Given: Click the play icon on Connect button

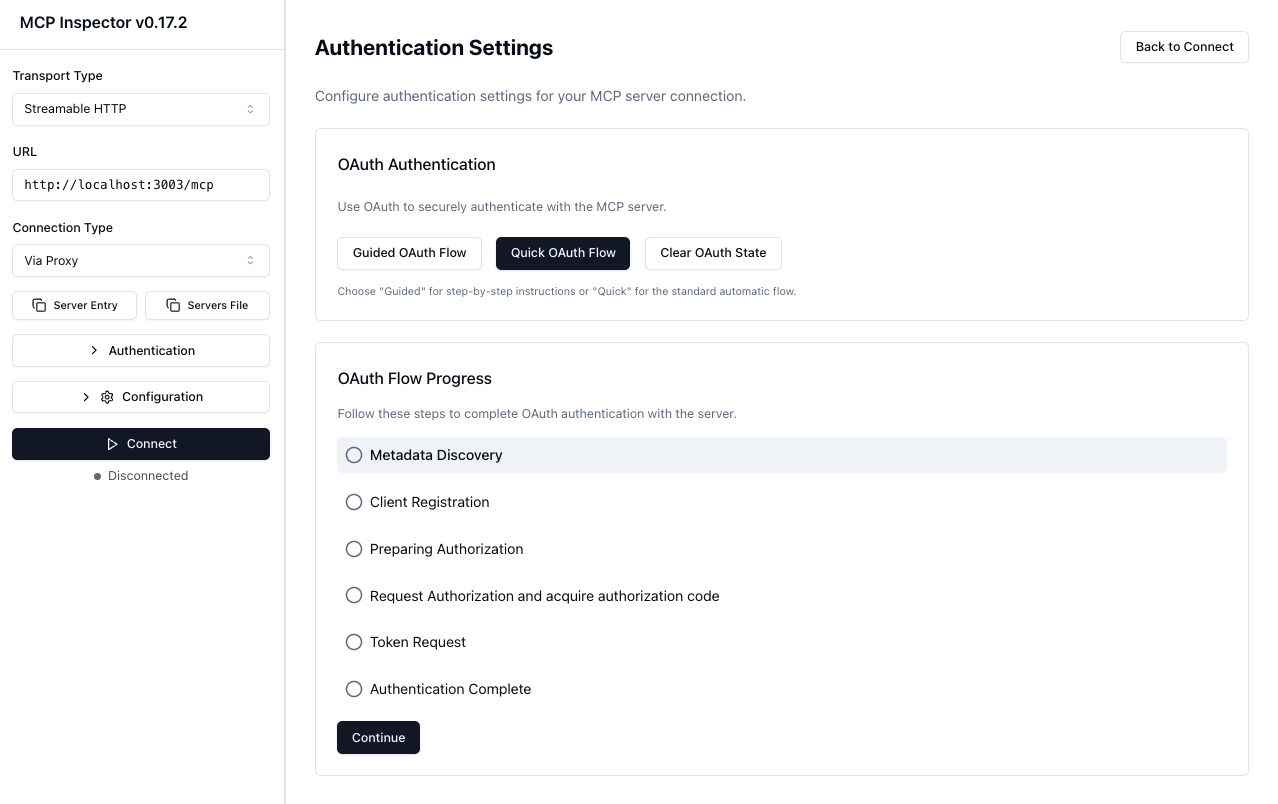Looking at the screenshot, I should click(x=112, y=444).
